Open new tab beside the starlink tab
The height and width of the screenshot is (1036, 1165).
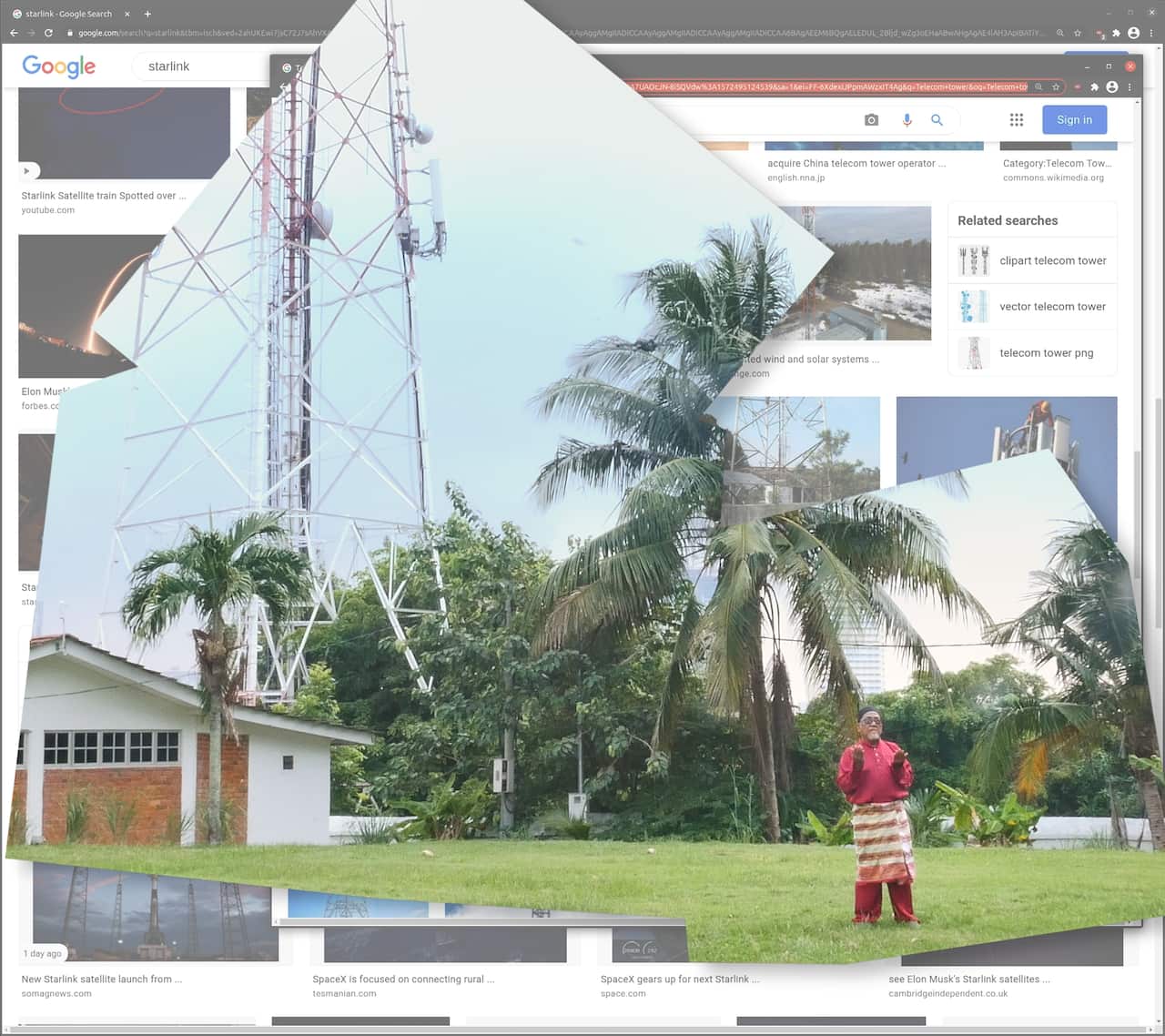point(147,14)
